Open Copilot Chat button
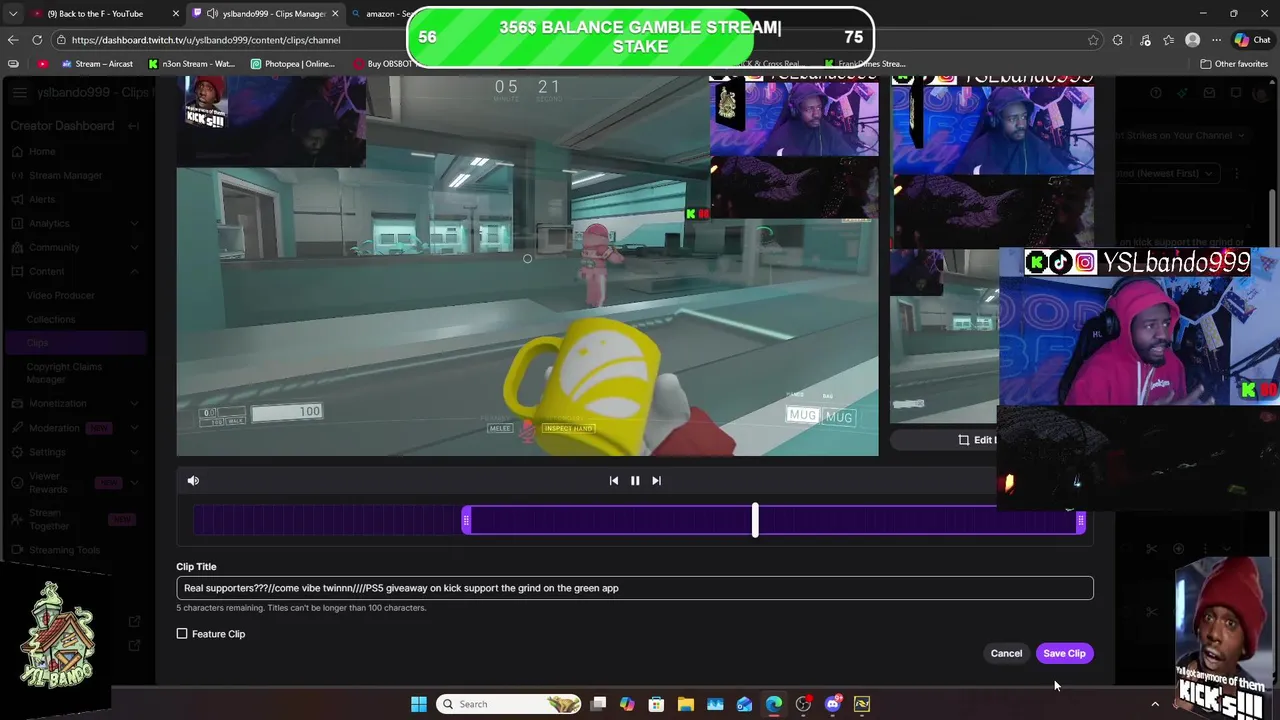The image size is (1280, 720). (1255, 40)
